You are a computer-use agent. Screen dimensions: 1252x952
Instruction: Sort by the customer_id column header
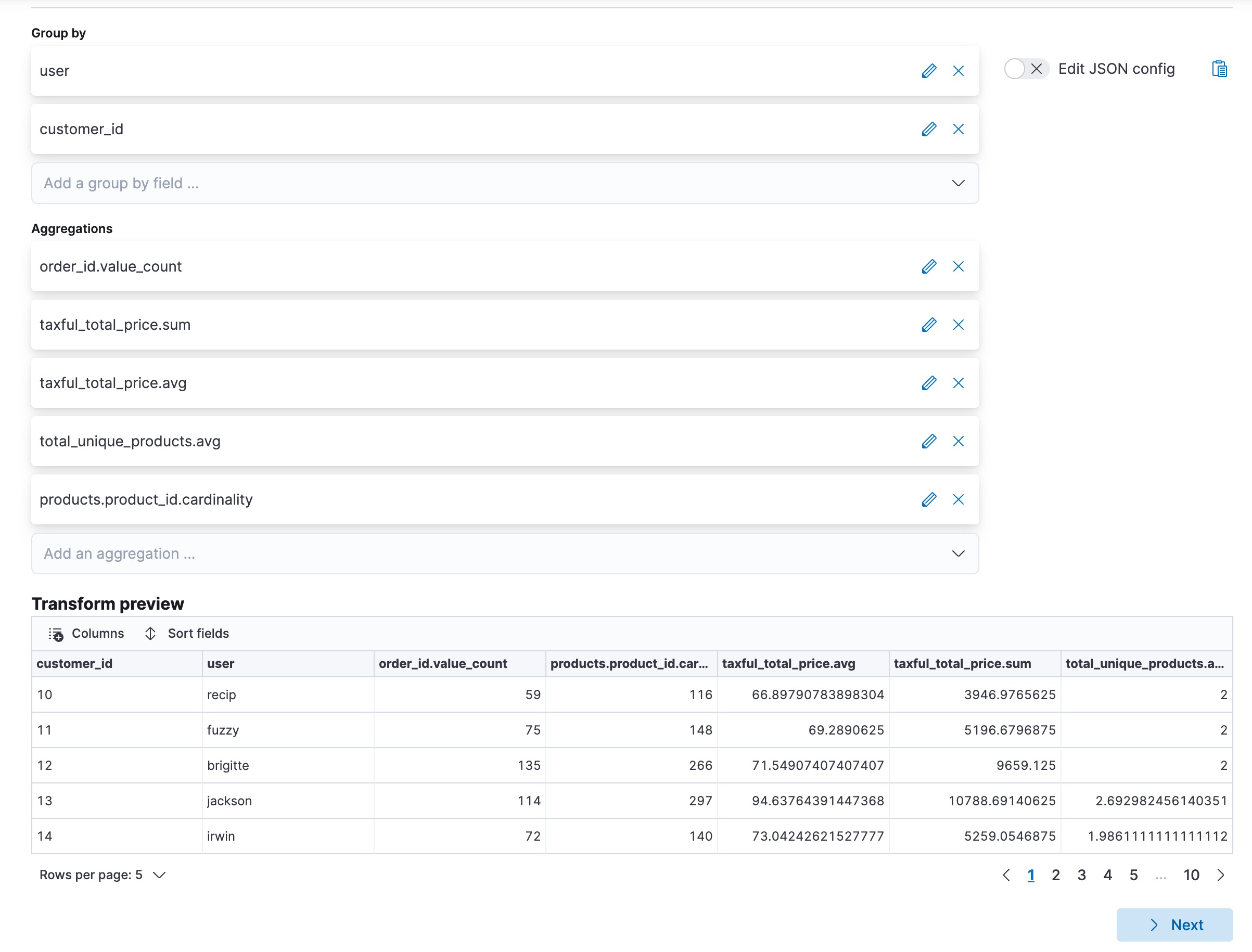point(74,663)
